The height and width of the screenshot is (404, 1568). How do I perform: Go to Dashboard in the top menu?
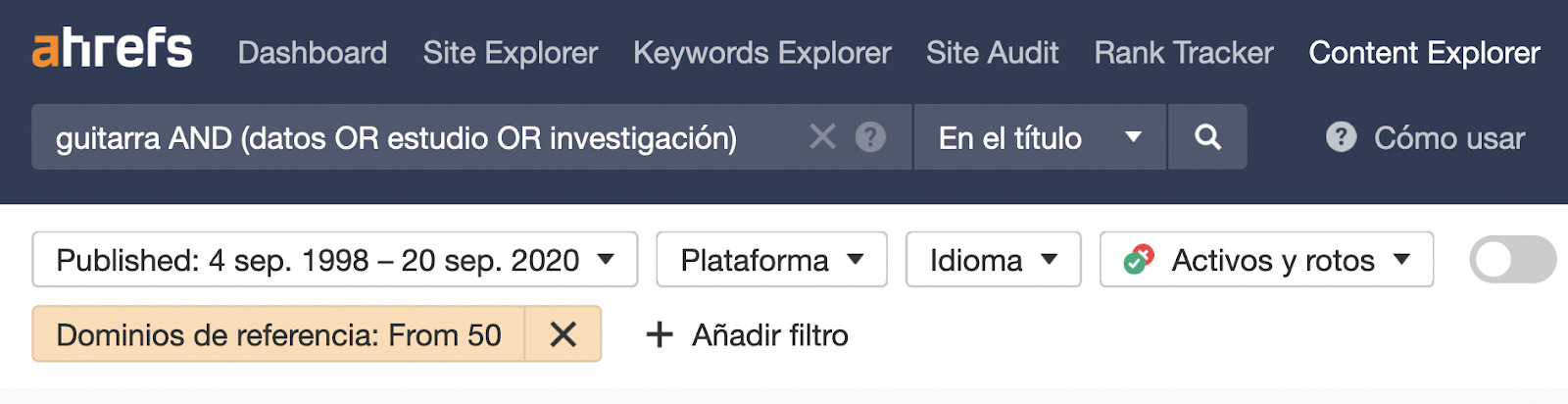click(313, 53)
